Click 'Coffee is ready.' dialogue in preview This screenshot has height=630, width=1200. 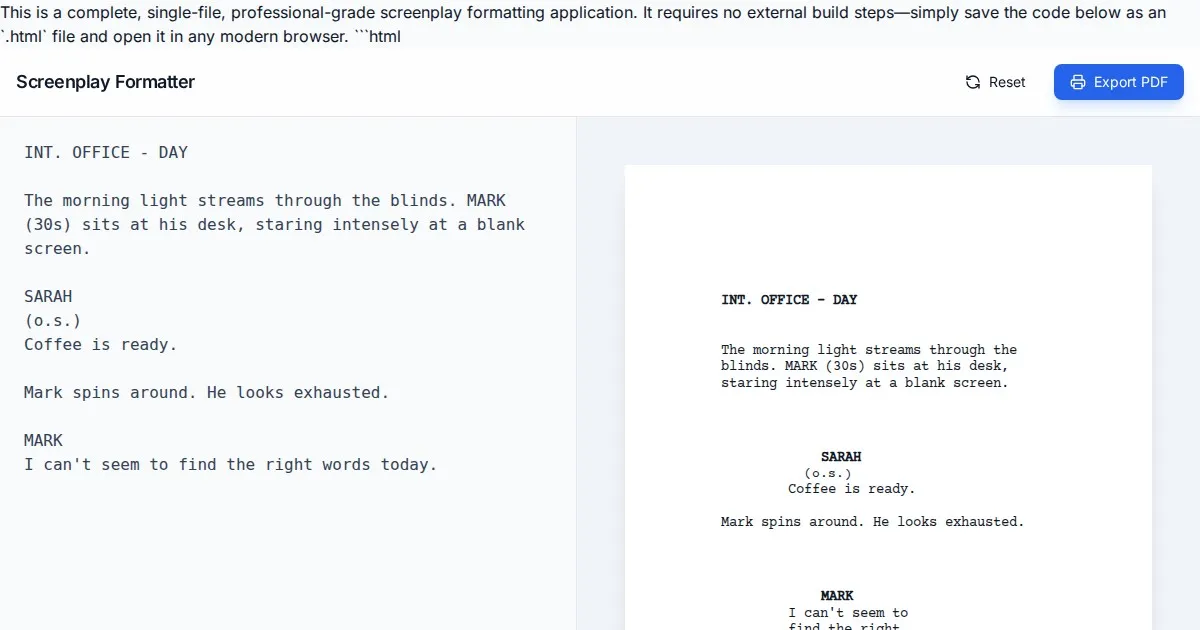pyautogui.click(x=851, y=489)
